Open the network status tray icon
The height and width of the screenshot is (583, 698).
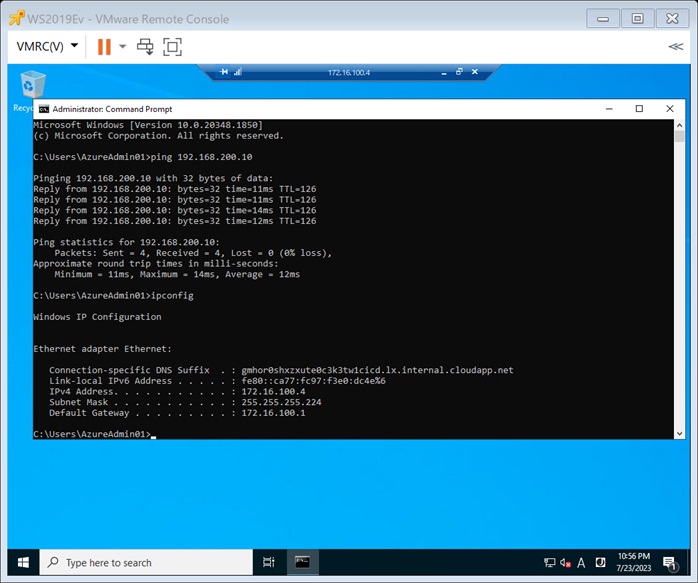(x=549, y=563)
